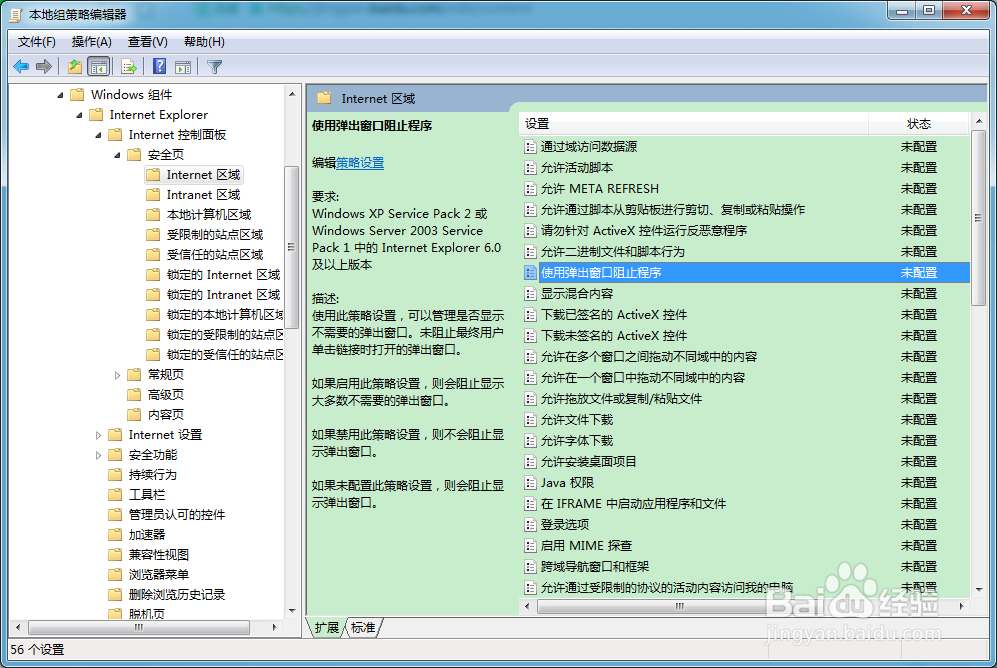The image size is (997, 668).
Task: Select the 管理员认可的控件 tree item
Action: pos(177,515)
